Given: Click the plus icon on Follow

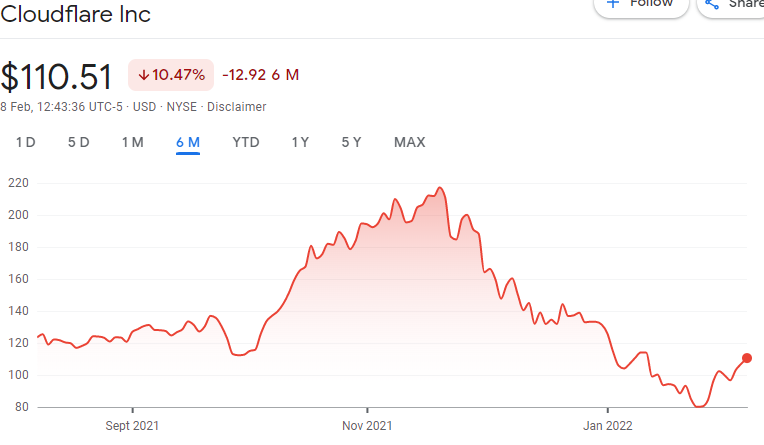Looking at the screenshot, I should pyautogui.click(x=614, y=4).
